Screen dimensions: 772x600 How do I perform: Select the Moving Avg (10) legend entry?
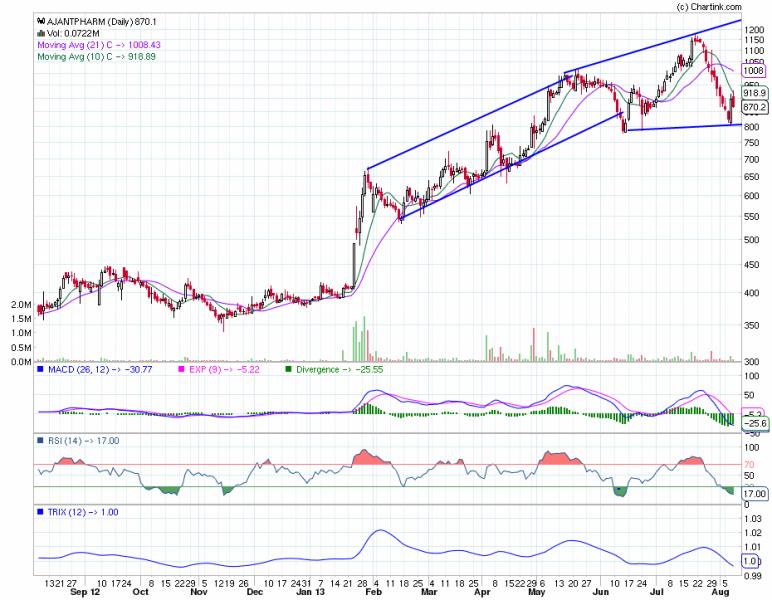point(96,57)
